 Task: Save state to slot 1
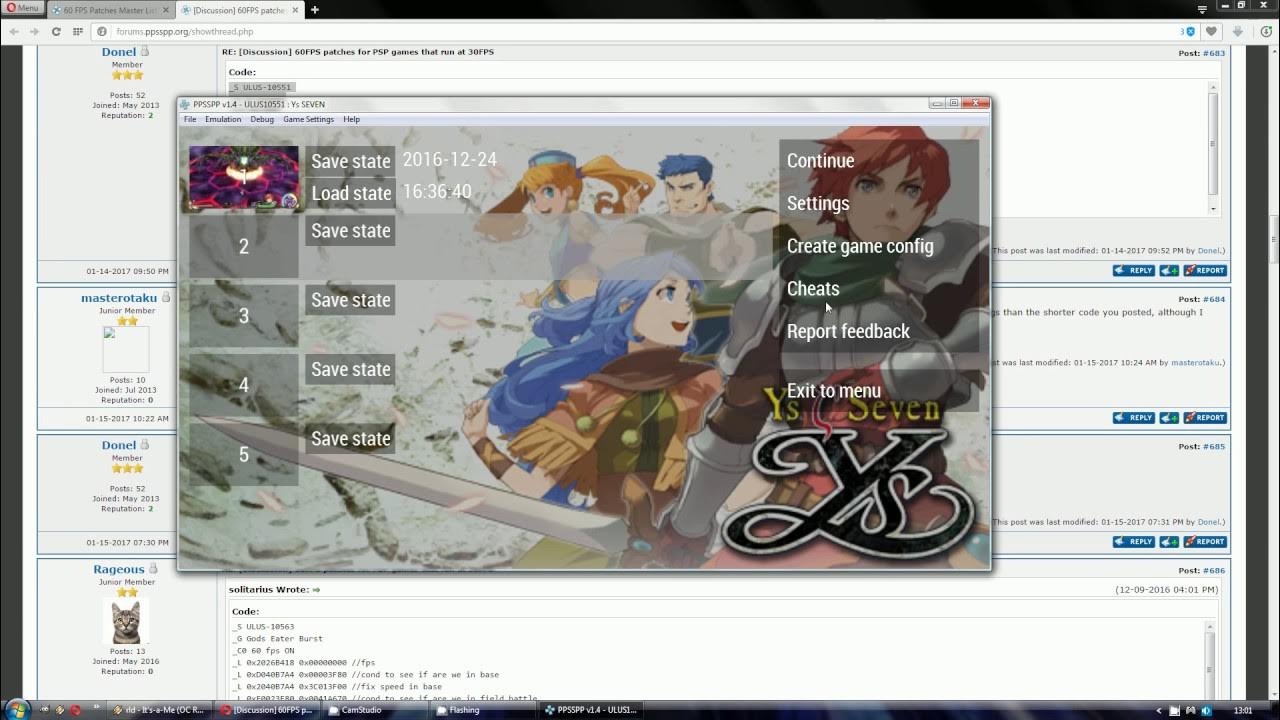tap(350, 161)
